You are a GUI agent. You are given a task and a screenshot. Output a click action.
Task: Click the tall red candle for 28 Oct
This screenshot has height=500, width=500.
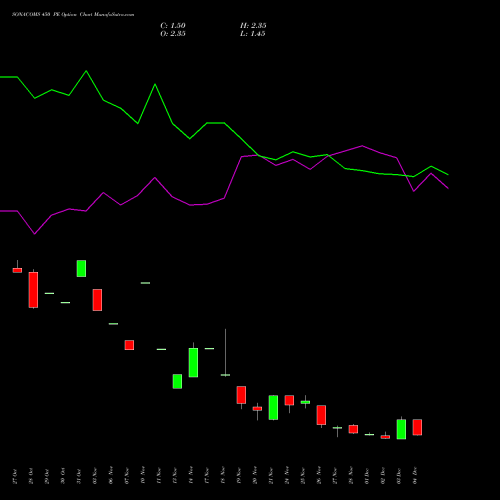click(33, 290)
